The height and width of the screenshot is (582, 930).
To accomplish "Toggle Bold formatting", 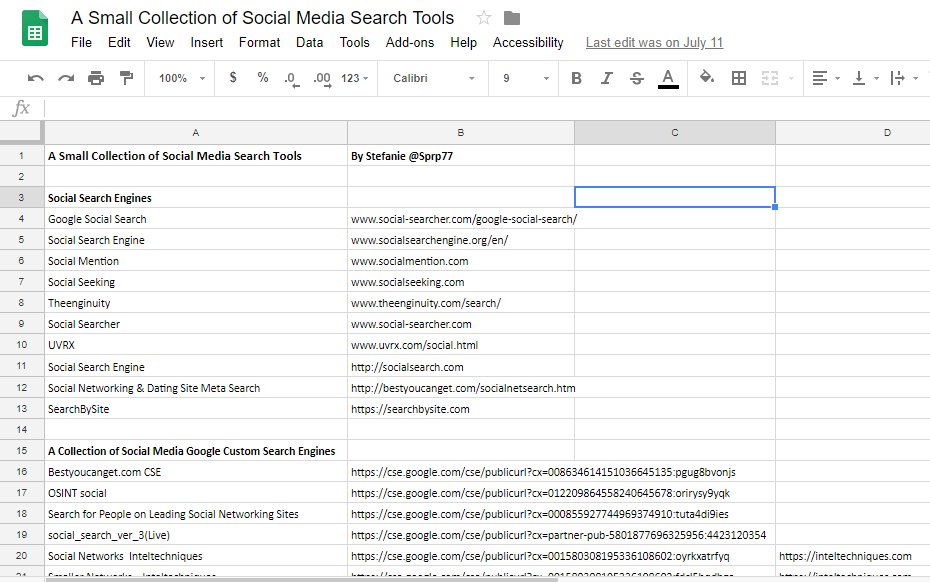I will pos(576,78).
